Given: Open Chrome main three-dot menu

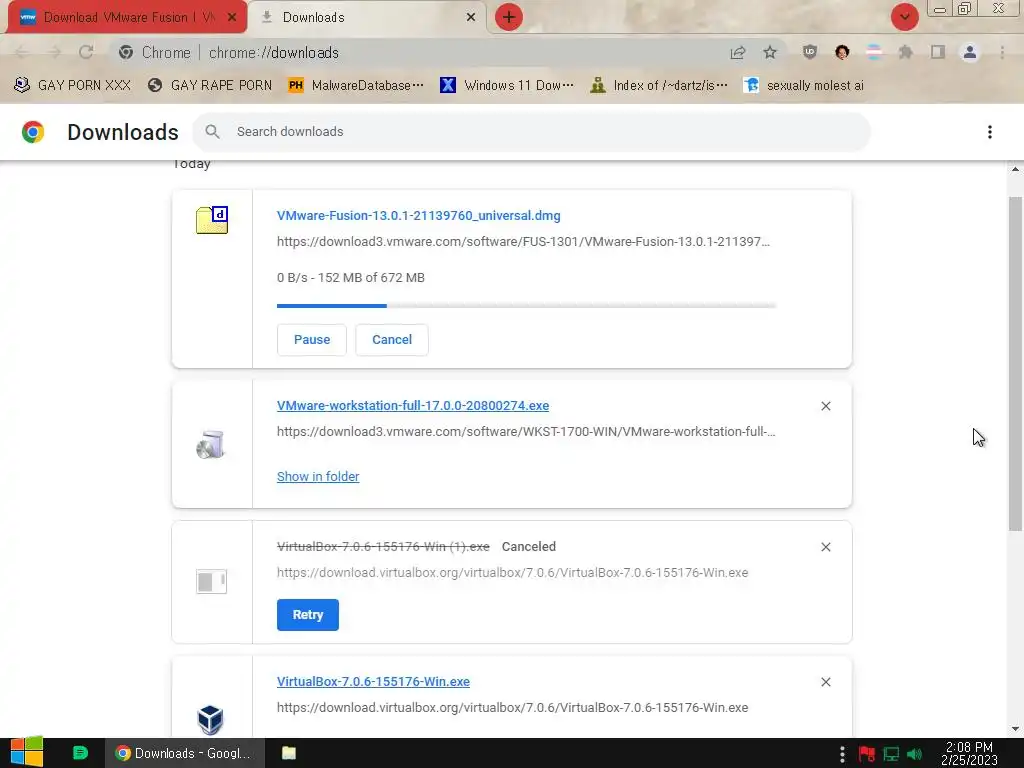Looking at the screenshot, I should 1002,52.
